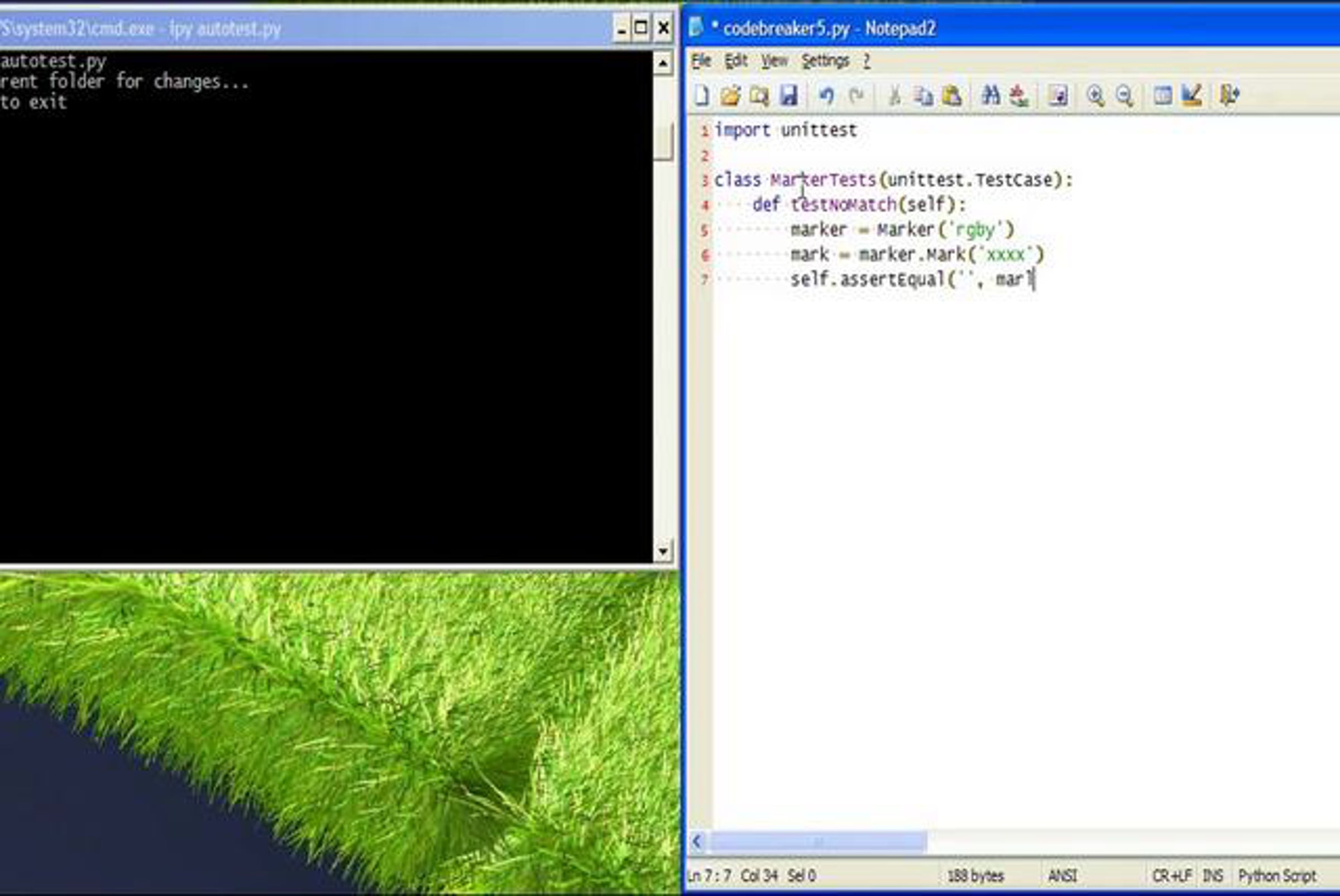Image resolution: width=1340 pixels, height=896 pixels.
Task: Click the Undo arrow icon
Action: (x=826, y=95)
